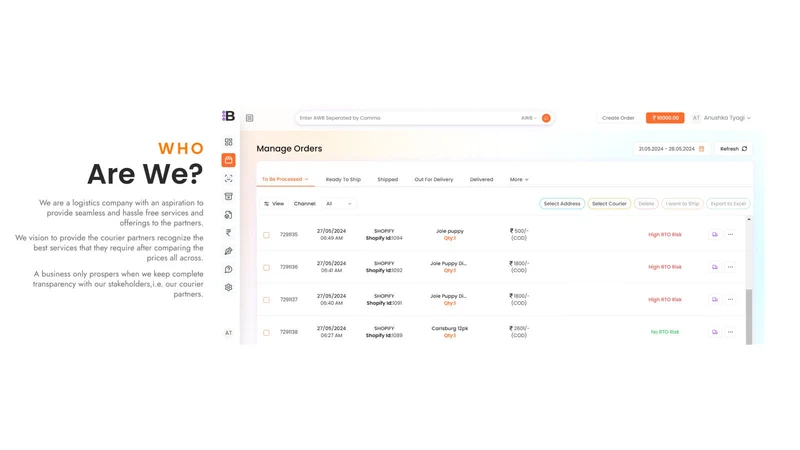
Task: Click the Manage Orders heading
Action: click(x=289, y=148)
